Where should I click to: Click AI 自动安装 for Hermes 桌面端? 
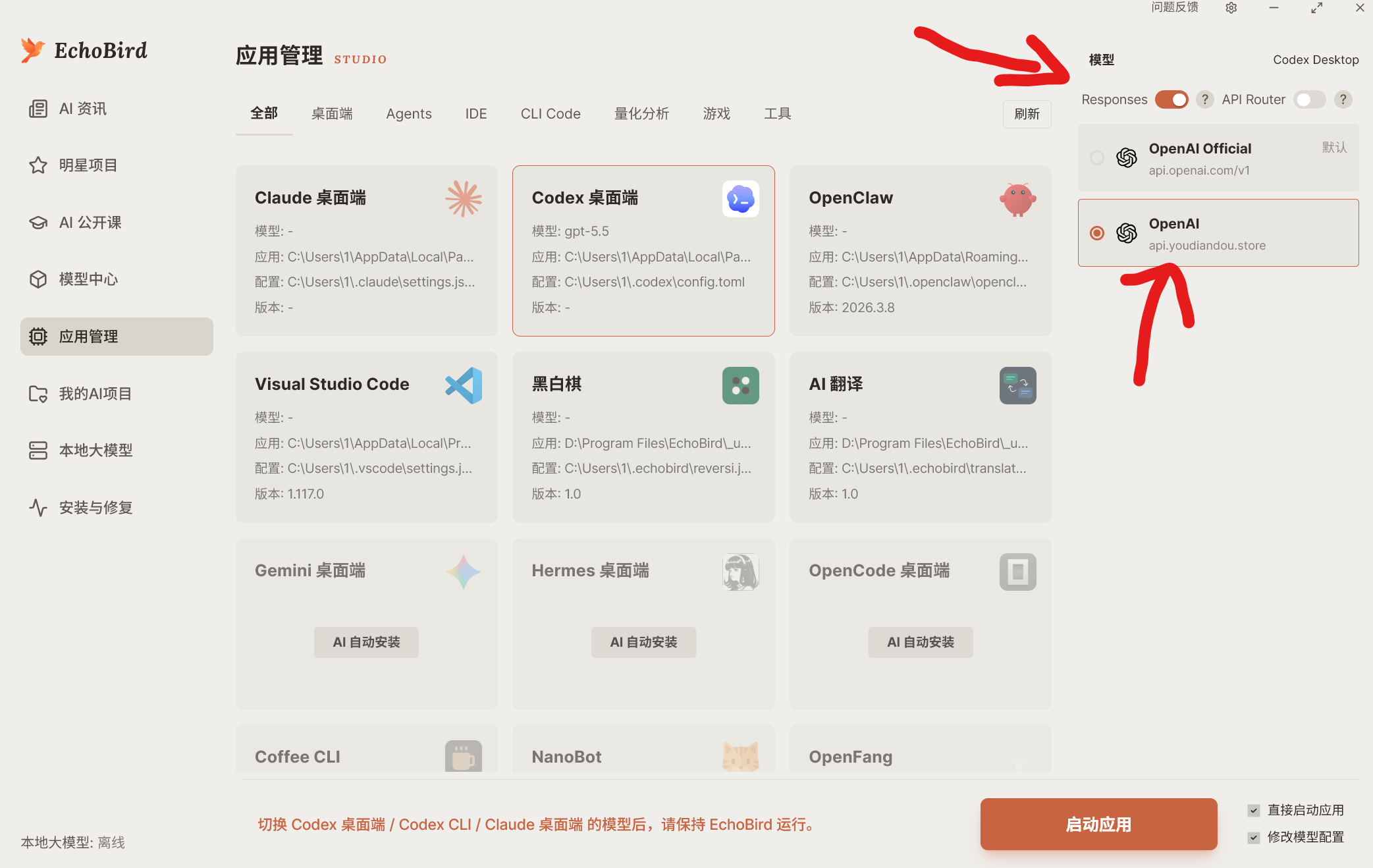(643, 642)
